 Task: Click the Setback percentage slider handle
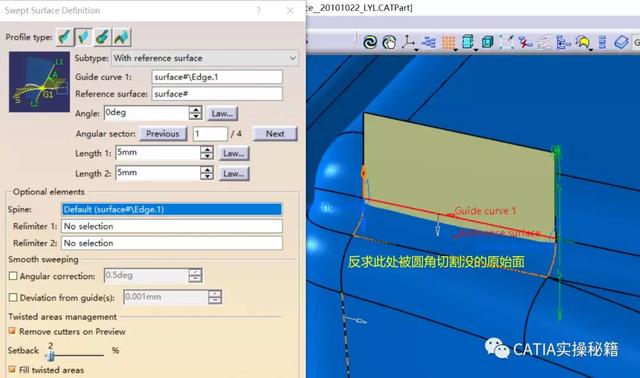(51, 356)
